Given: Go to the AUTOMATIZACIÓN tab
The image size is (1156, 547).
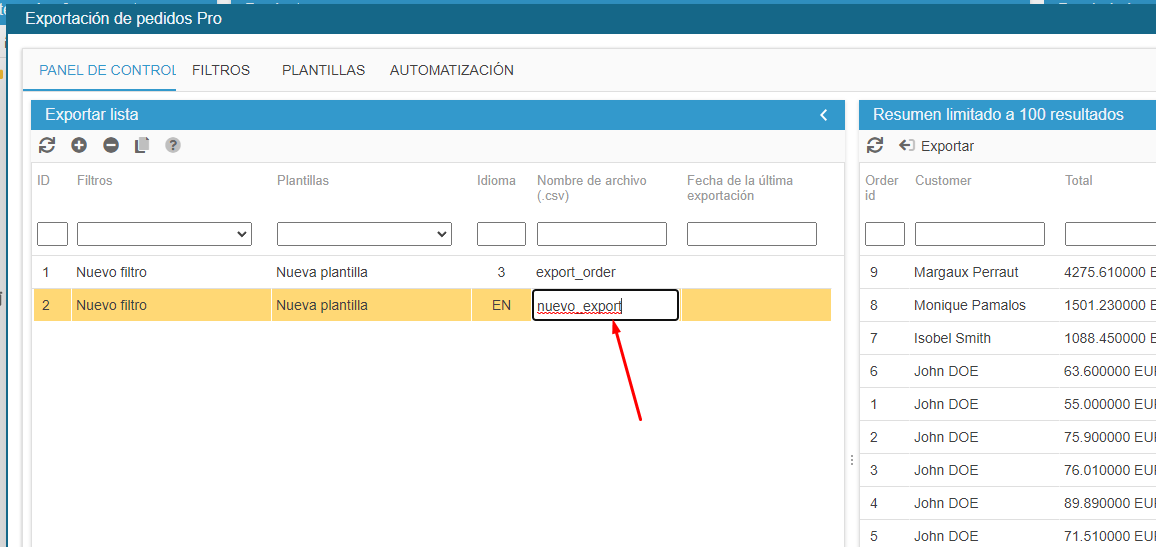Looking at the screenshot, I should (451, 71).
